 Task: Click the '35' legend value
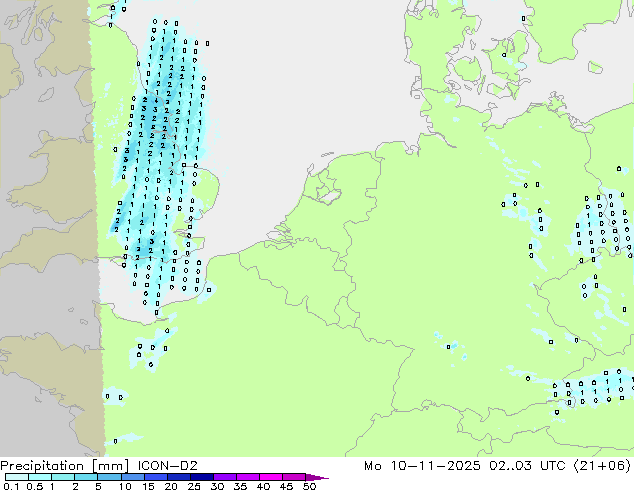[240, 486]
